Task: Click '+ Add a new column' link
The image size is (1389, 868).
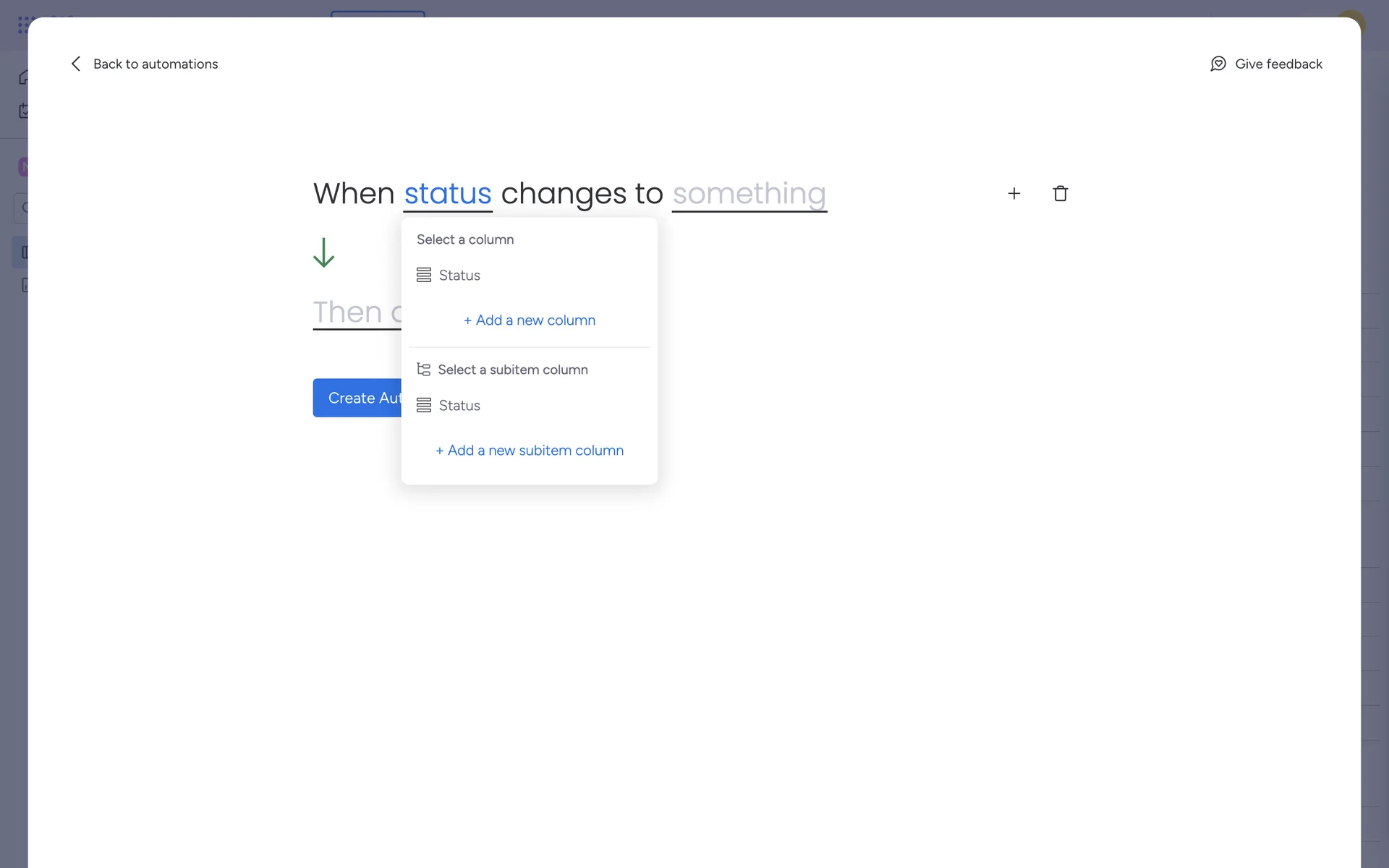Action: point(530,320)
